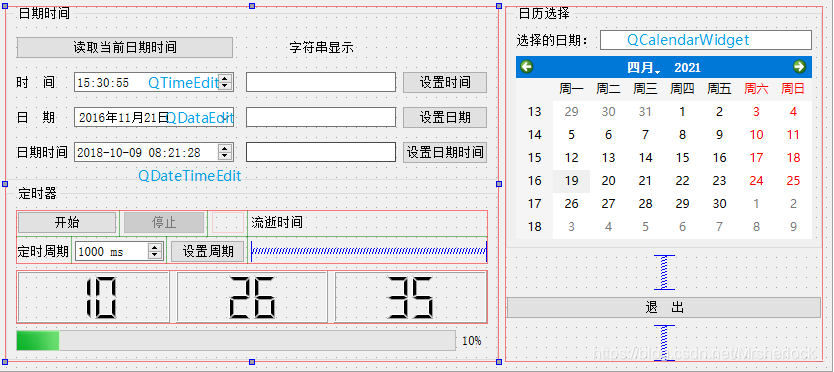This screenshot has height=372, width=834.
Task: Click the 周一 column header
Action: [572, 89]
